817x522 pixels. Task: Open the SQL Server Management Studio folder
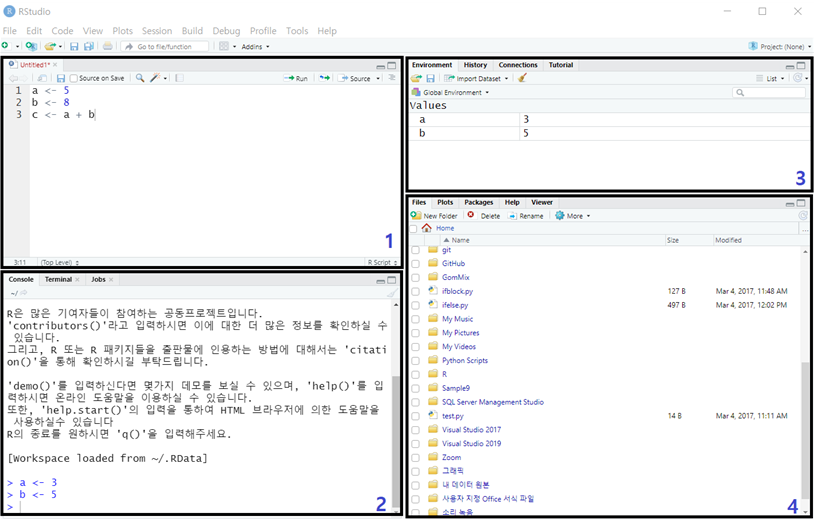coord(492,402)
